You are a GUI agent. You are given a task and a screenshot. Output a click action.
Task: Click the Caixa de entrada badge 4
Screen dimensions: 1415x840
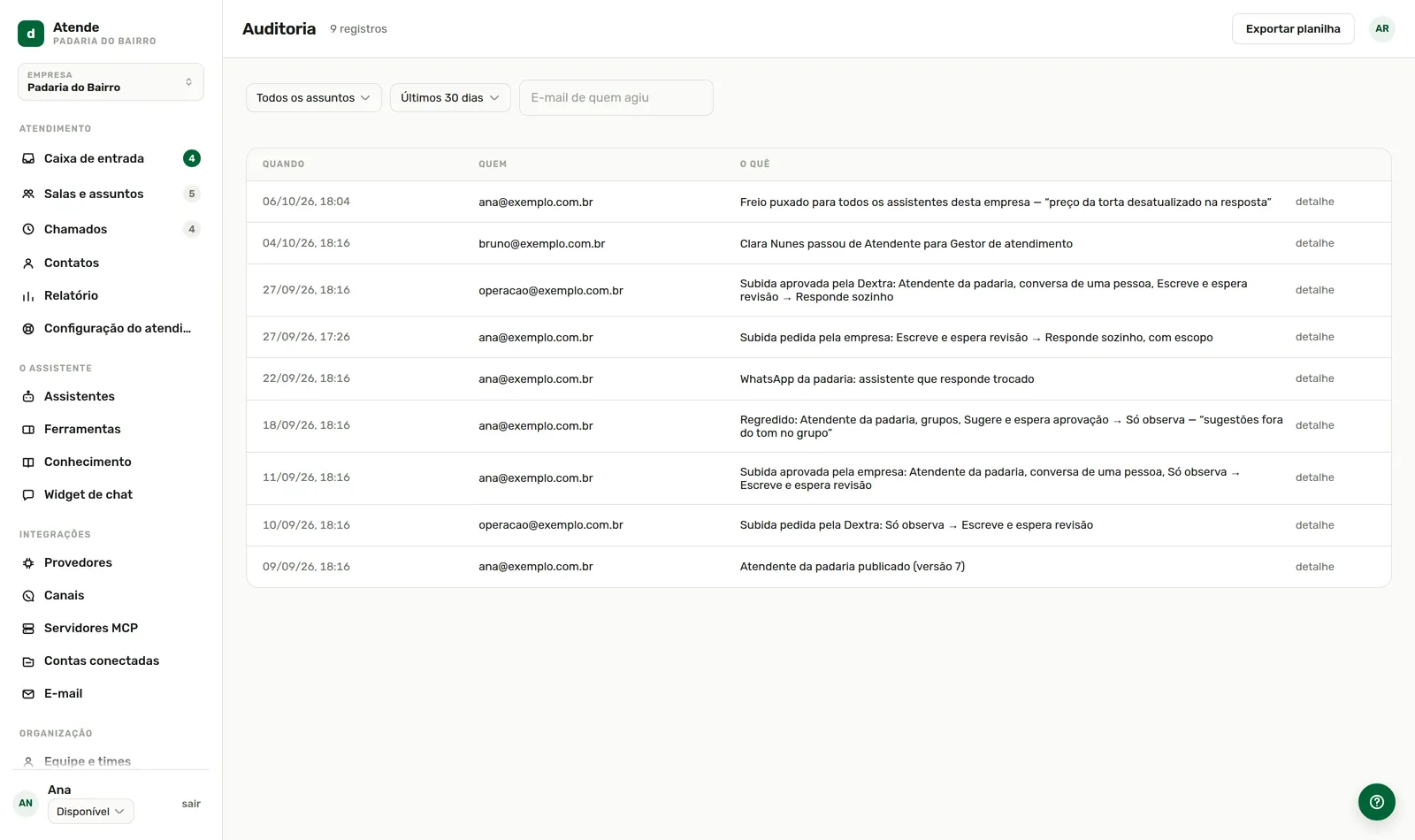click(x=192, y=158)
